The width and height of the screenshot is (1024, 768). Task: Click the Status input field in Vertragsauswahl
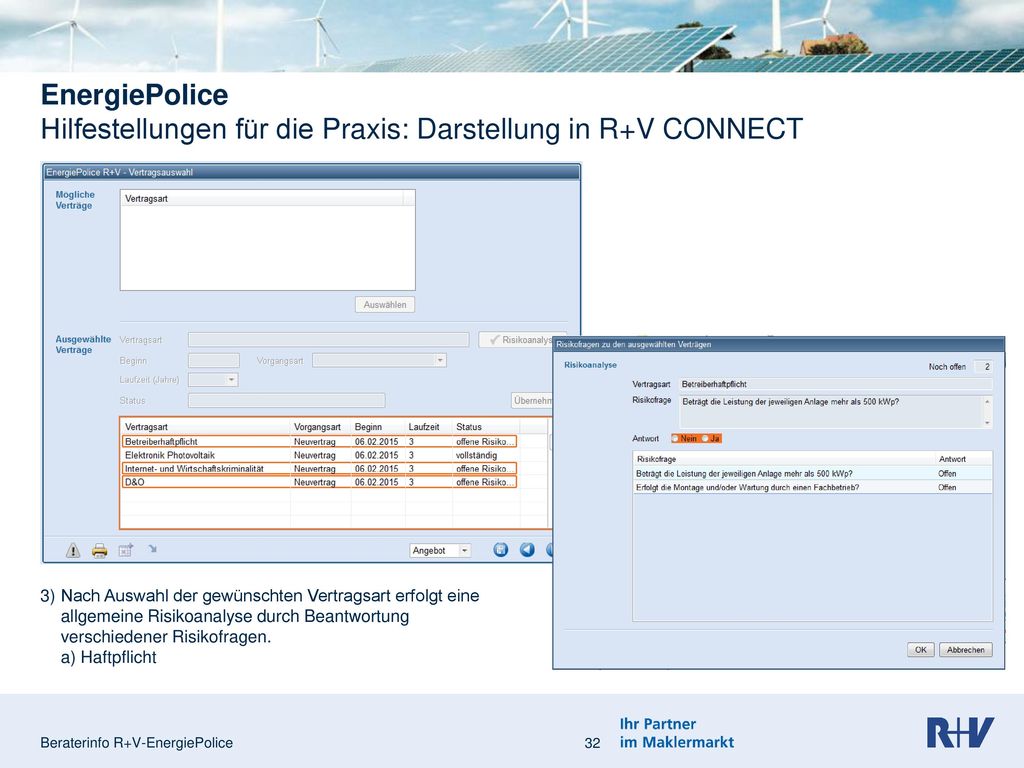287,400
